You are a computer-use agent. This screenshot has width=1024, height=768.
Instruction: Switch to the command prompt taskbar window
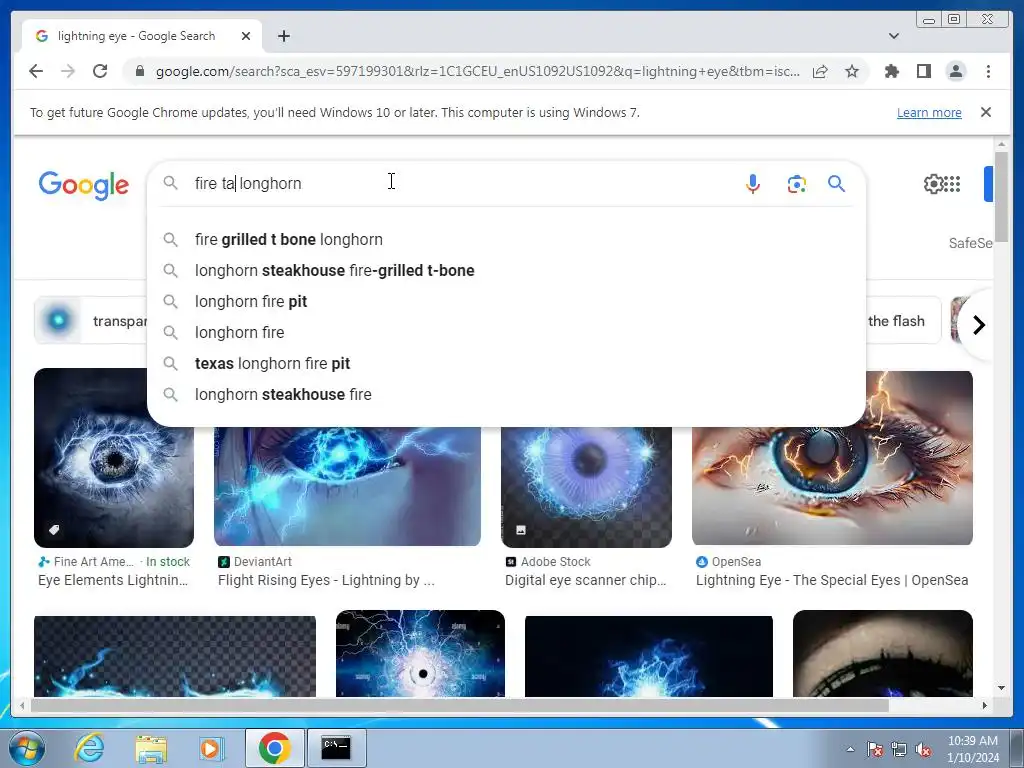pos(336,748)
